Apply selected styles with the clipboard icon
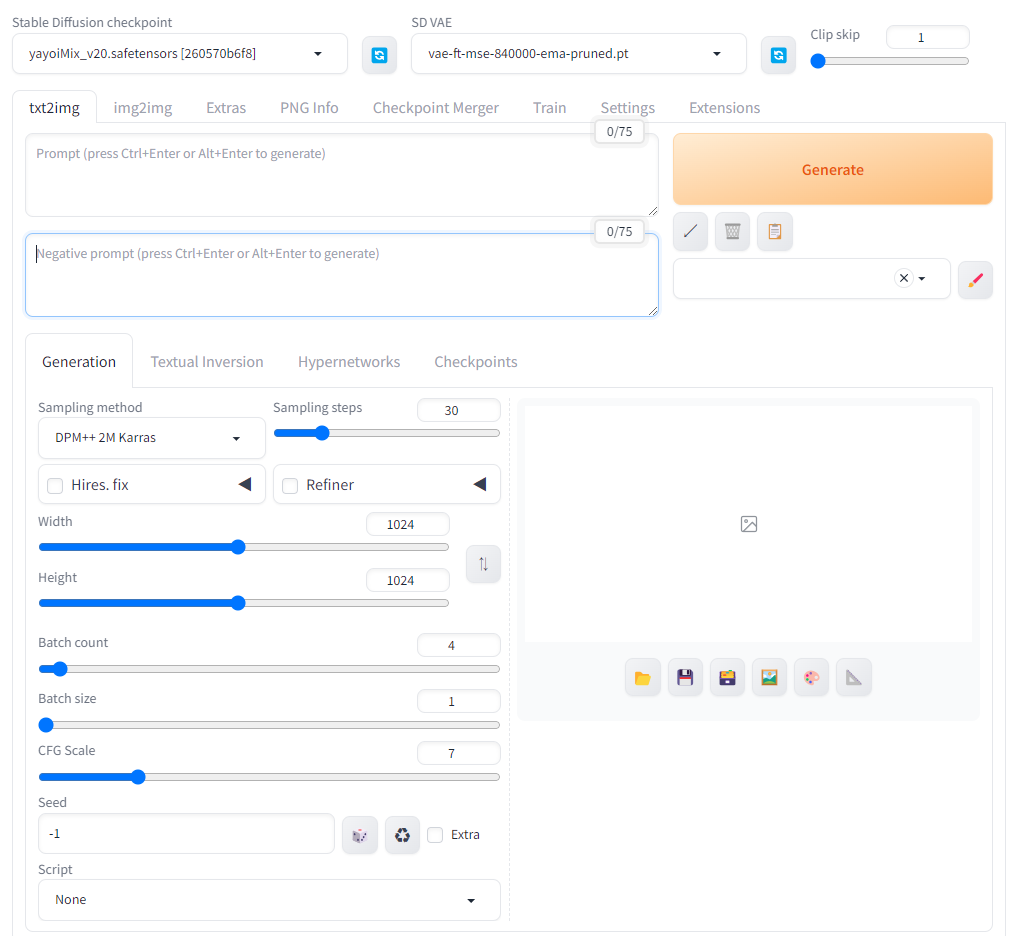Screen dimensions: 1016x936 (775, 231)
